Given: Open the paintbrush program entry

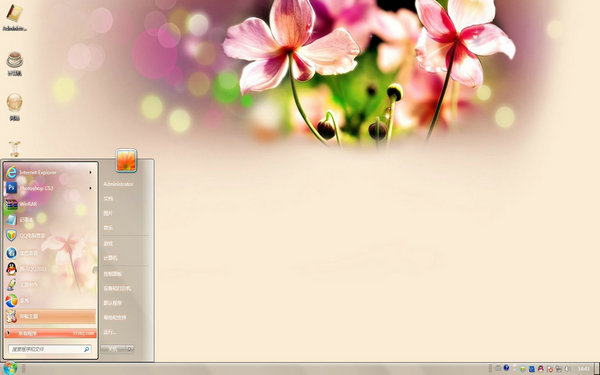Looking at the screenshot, I should [x=49, y=285].
